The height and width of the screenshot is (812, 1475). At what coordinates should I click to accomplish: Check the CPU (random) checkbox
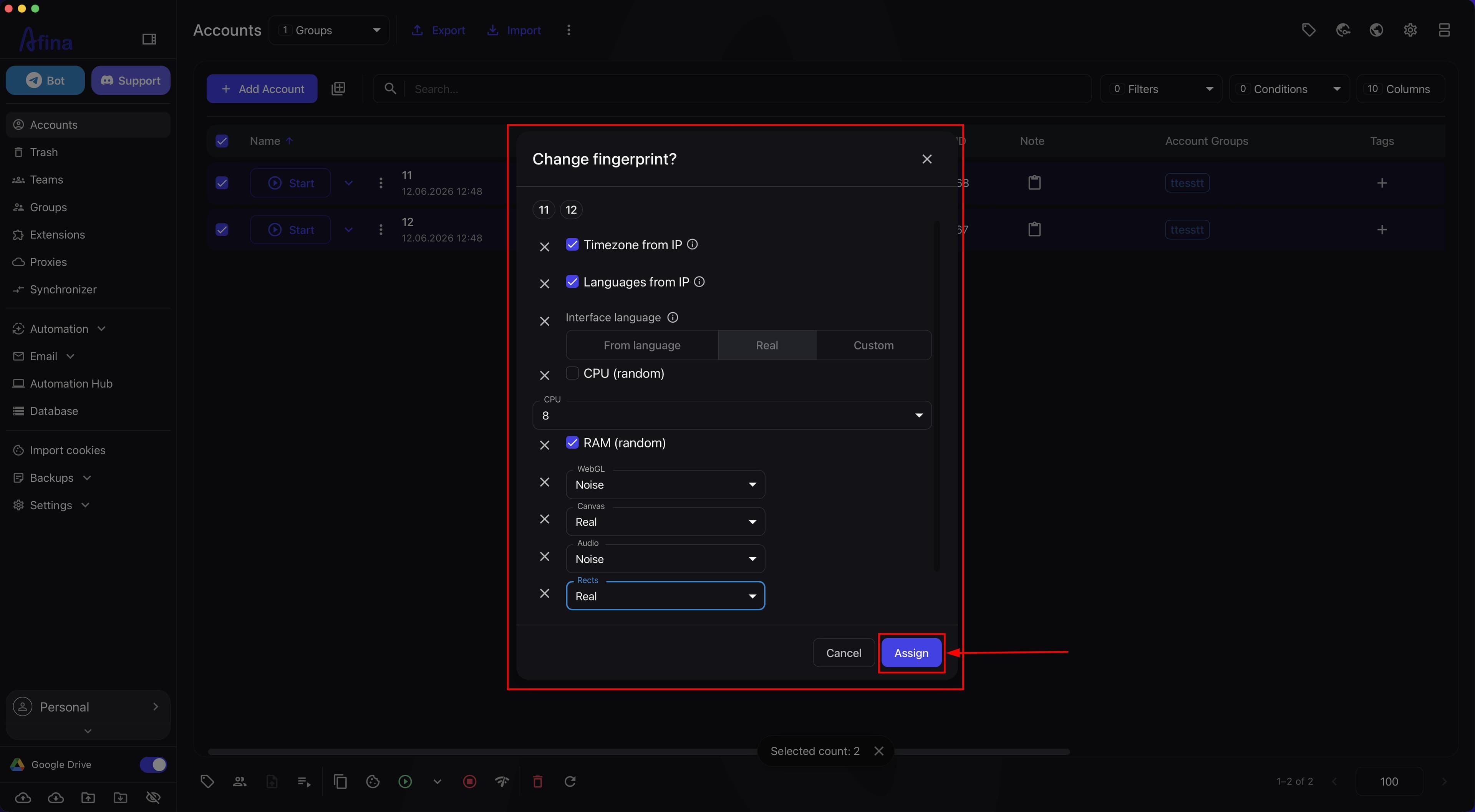[x=572, y=373]
